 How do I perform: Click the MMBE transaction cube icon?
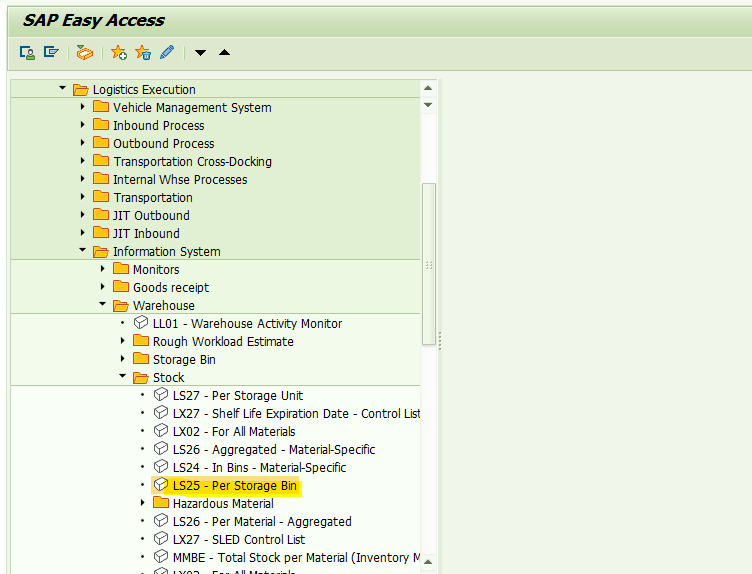coord(161,557)
